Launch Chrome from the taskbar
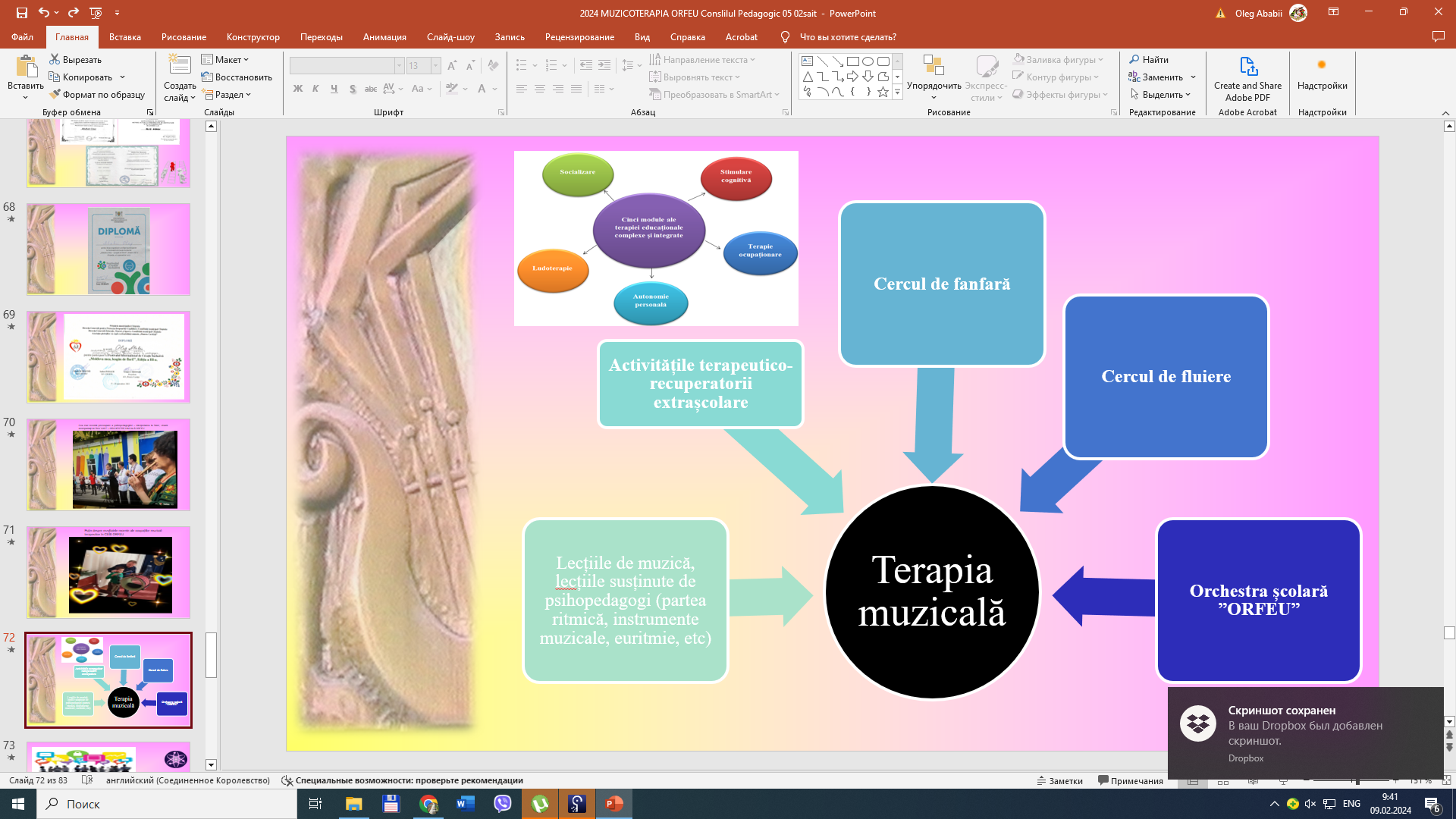 coord(428,804)
